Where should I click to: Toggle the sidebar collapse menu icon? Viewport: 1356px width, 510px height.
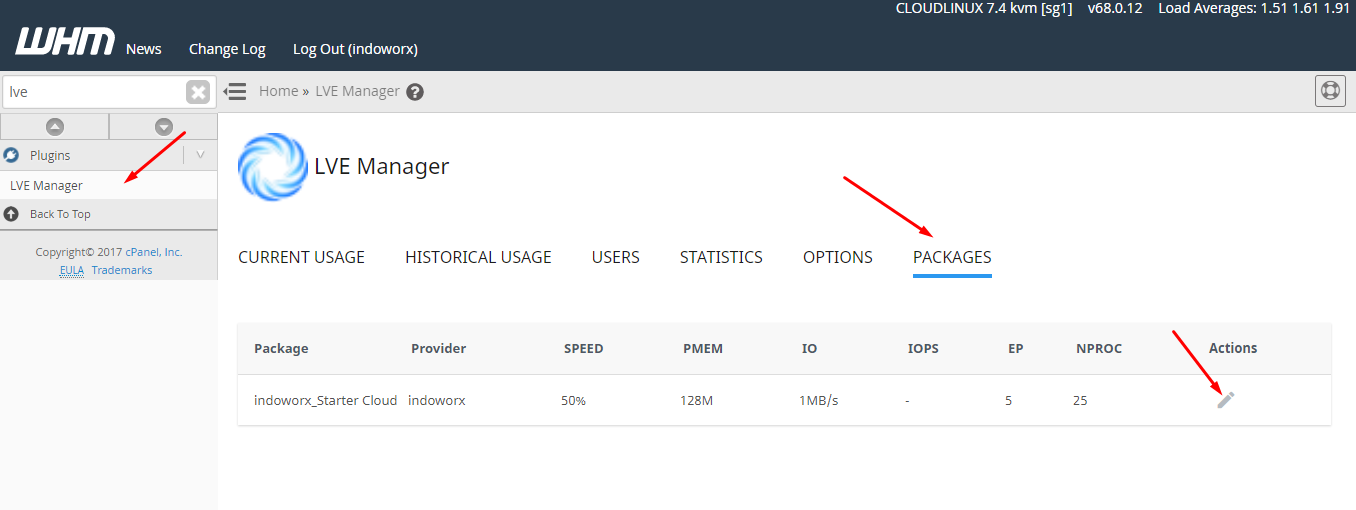coord(235,91)
